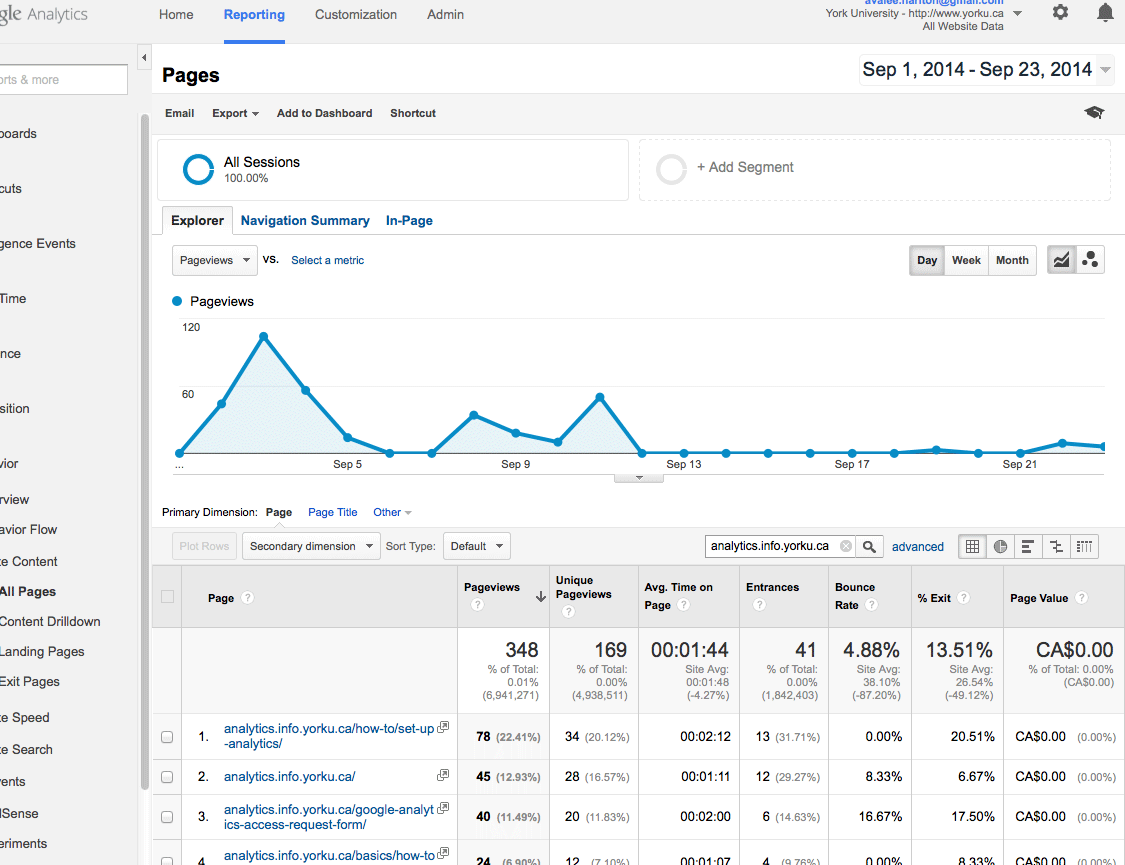Image resolution: width=1125 pixels, height=865 pixels.
Task: Clear the analytics.info.yorku.ca search filter
Action: pyautogui.click(x=846, y=546)
